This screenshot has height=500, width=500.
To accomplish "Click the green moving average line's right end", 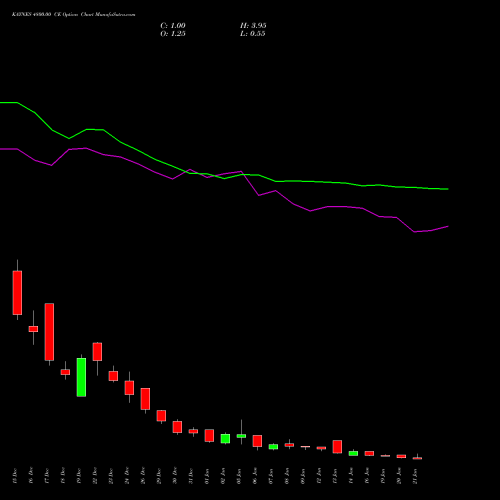I will coord(447,189).
